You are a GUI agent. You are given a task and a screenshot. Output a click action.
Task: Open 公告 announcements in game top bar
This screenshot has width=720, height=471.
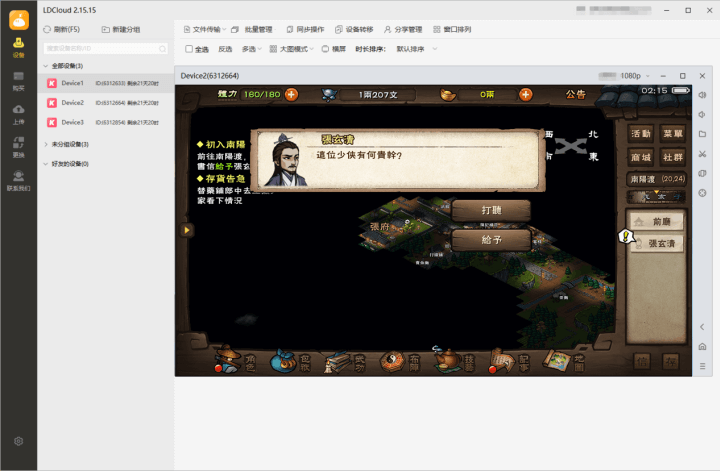575,95
